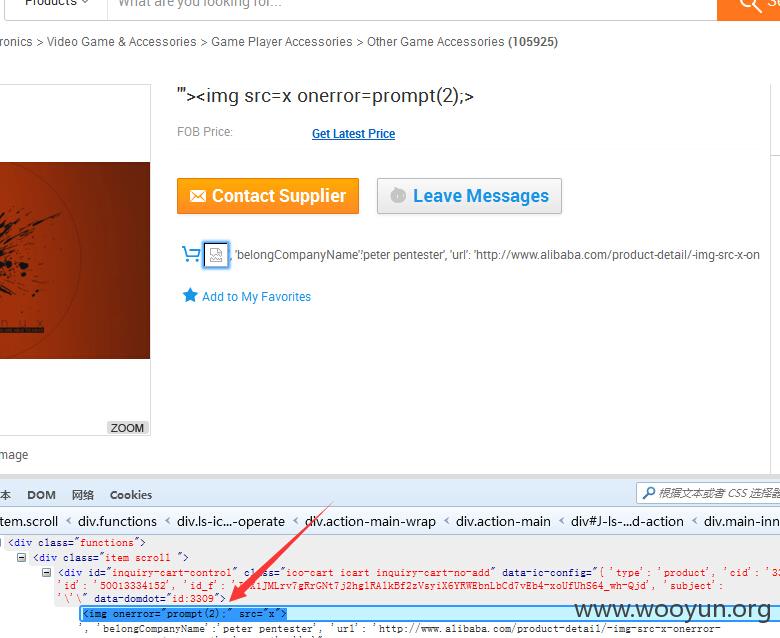
Task: Select the highlighted img onerror HTML node
Action: (x=185, y=614)
